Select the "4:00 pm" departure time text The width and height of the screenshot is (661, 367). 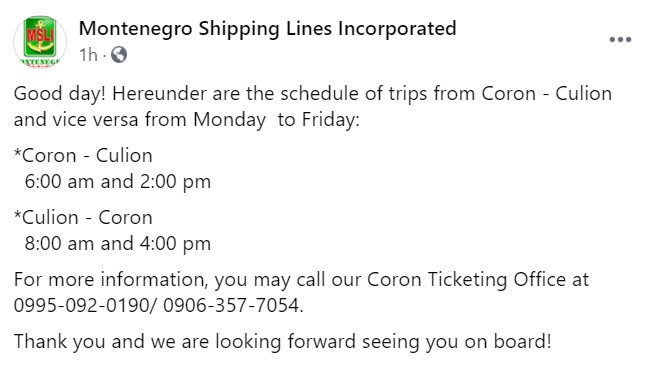pos(175,244)
